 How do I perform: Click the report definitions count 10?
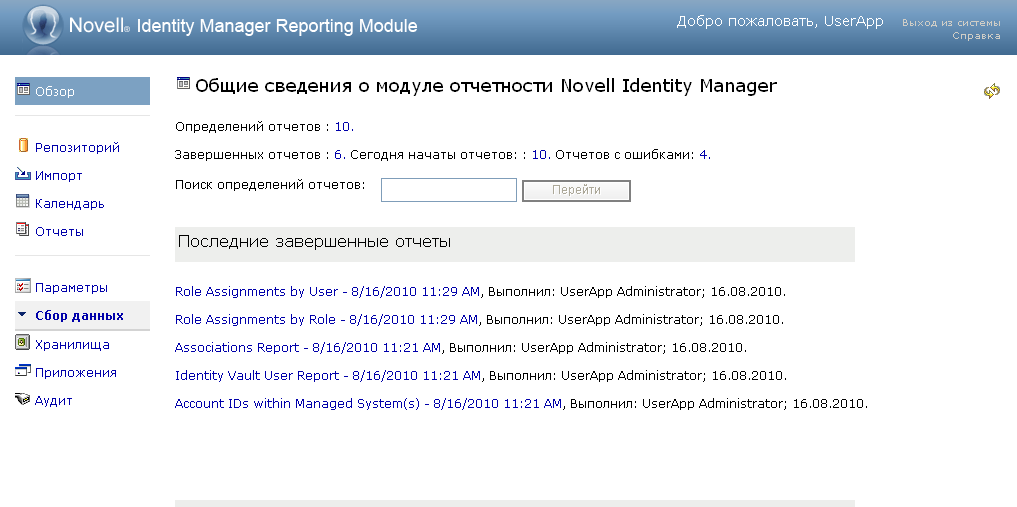click(343, 126)
